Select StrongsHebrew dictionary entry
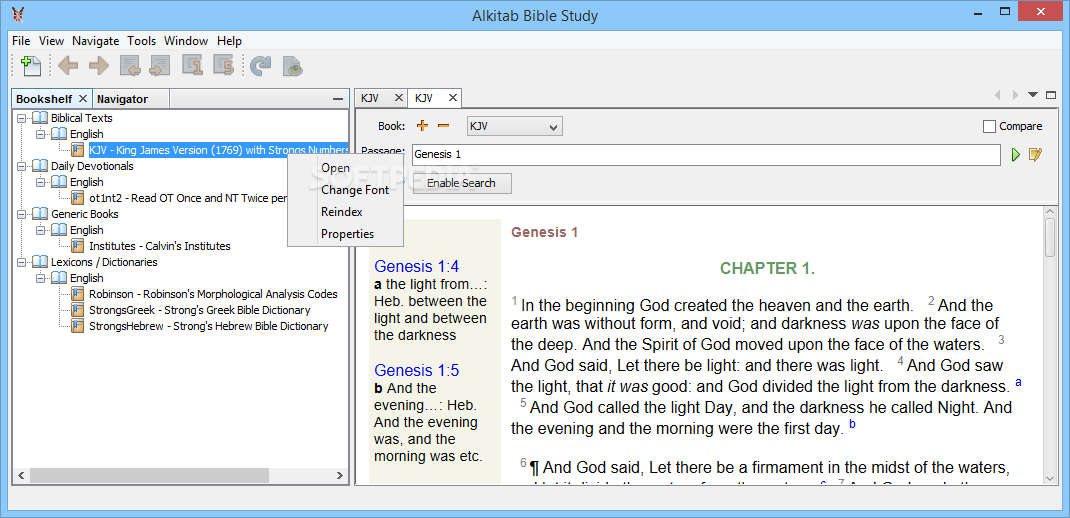1070x518 pixels. tap(208, 326)
